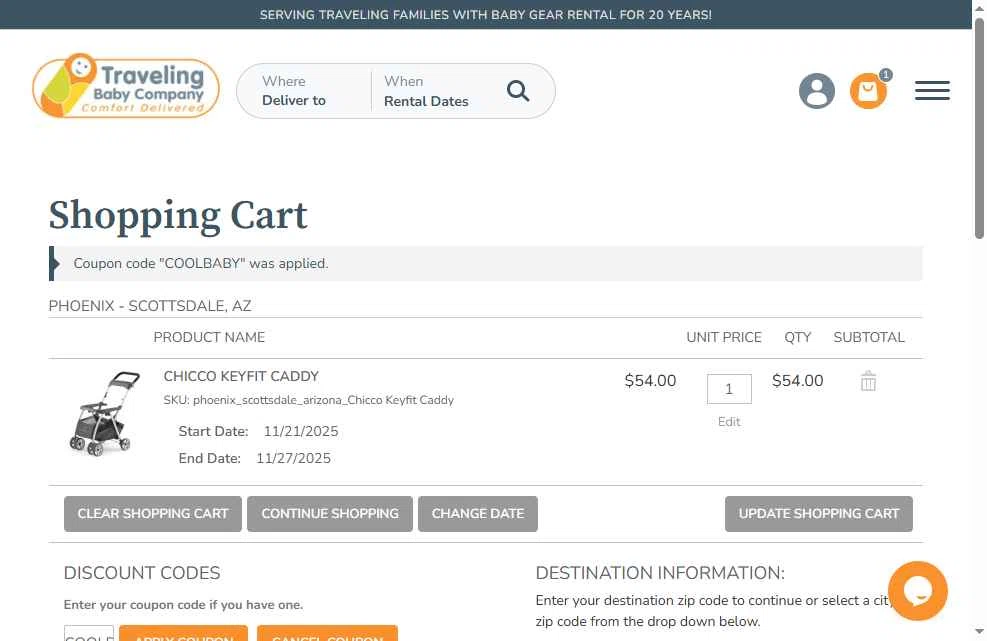This screenshot has width=987, height=641.
Task: Click Edit link under quantity
Action: pos(729,422)
